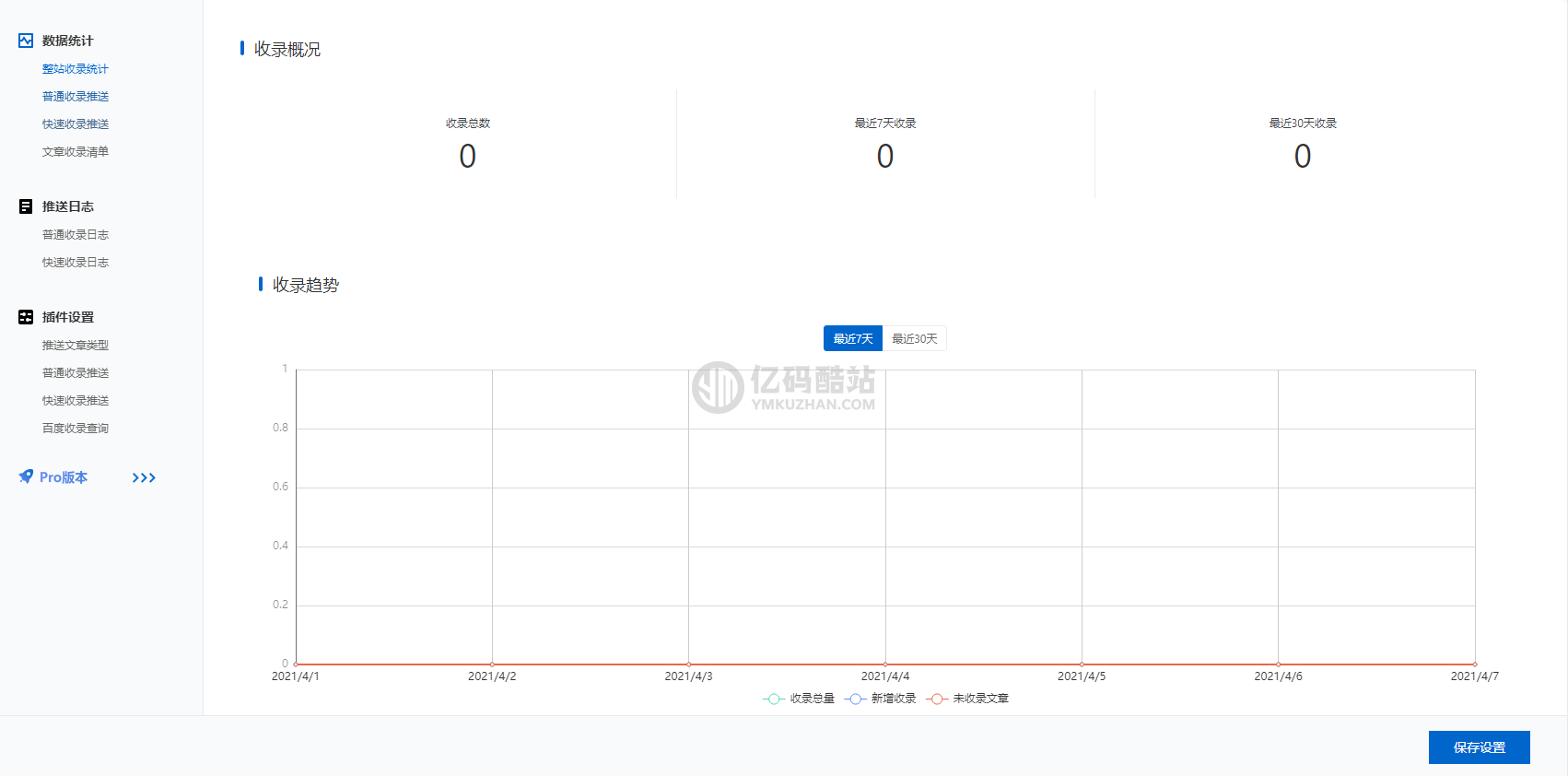The width and height of the screenshot is (1568, 776).
Task: Switch chart to 最近30天
Action: 915,338
